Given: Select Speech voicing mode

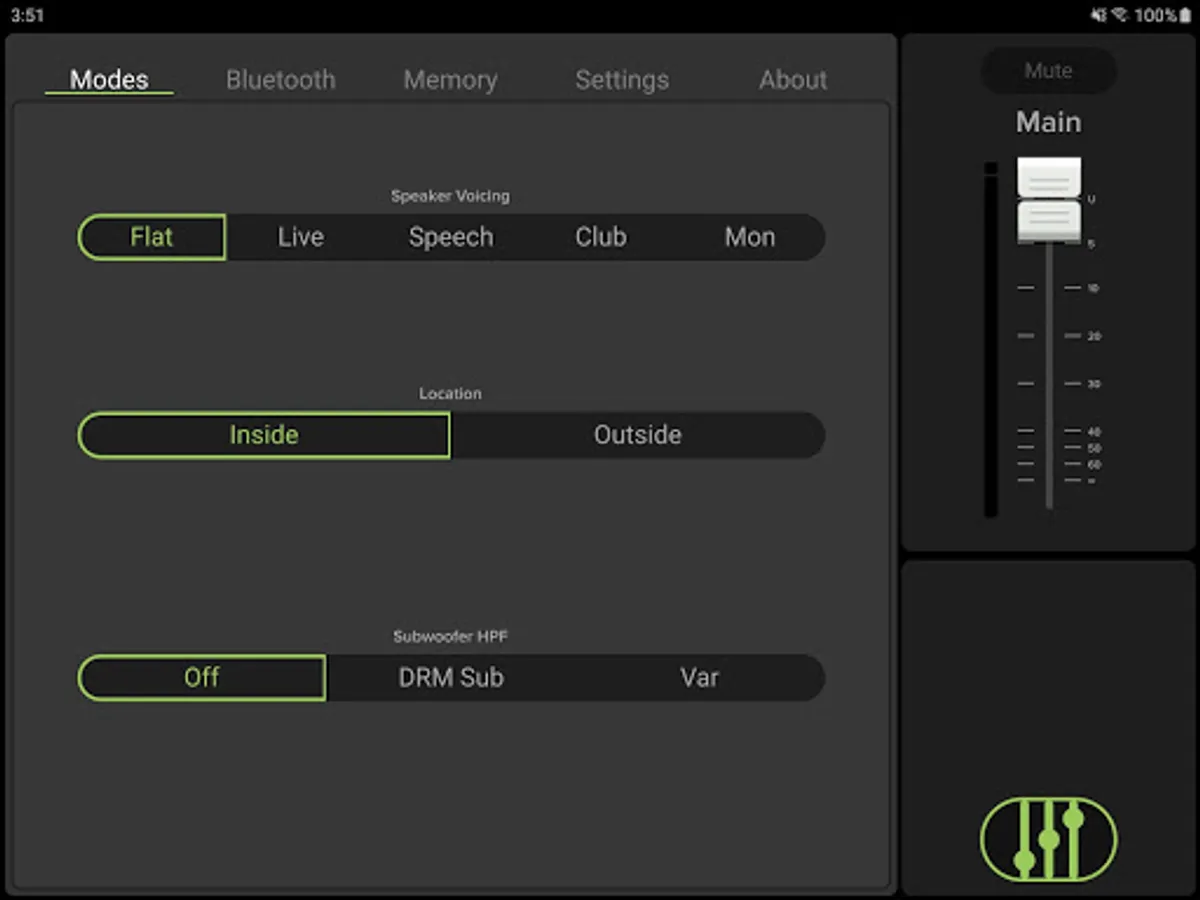Looking at the screenshot, I should coord(451,237).
